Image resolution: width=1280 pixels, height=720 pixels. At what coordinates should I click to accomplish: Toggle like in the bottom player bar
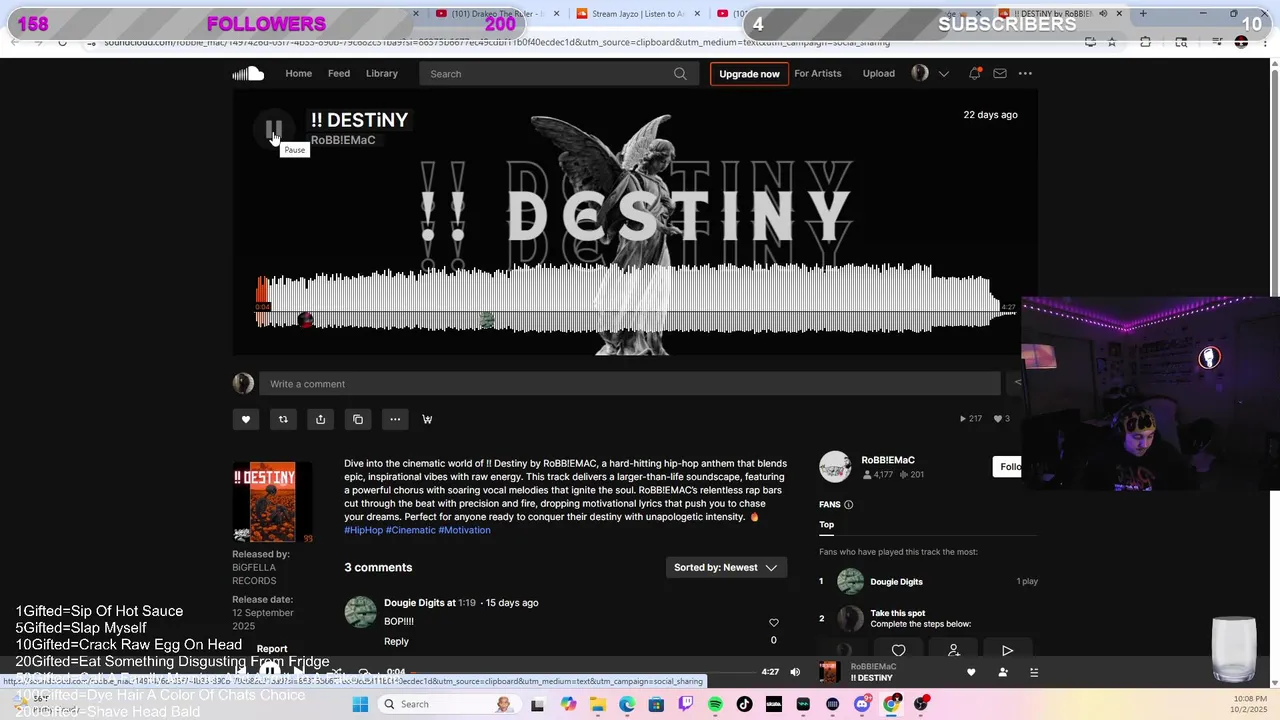tap(971, 672)
